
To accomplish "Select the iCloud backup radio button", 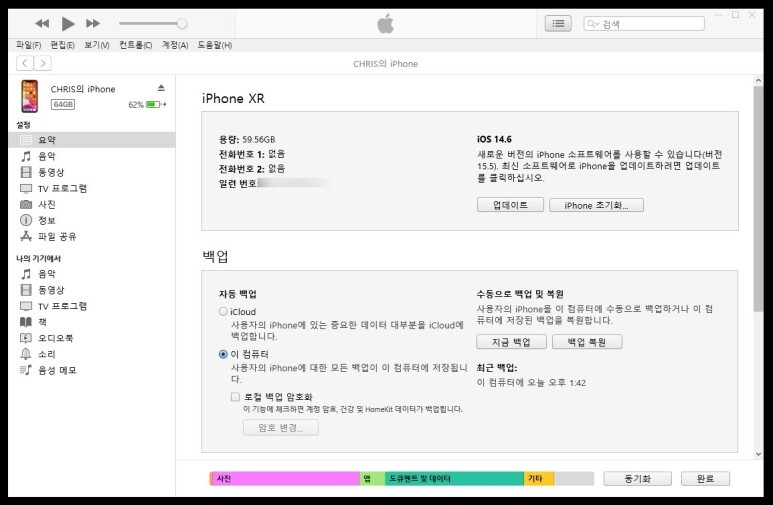I will click(x=223, y=312).
